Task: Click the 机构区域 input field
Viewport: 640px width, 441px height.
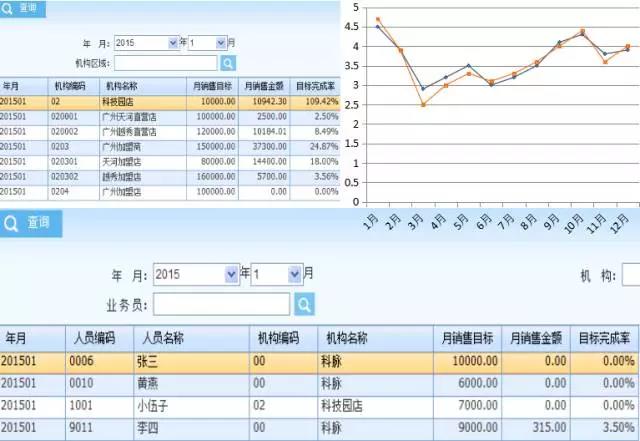Action: 166,63
